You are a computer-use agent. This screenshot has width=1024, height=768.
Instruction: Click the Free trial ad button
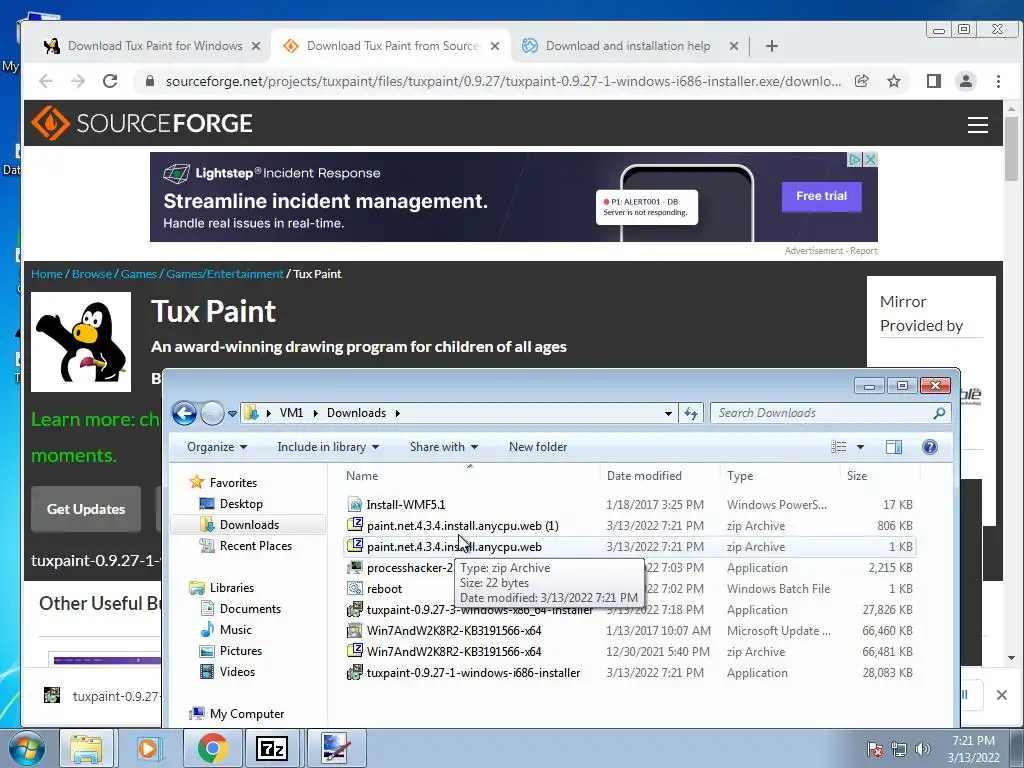[x=822, y=196]
